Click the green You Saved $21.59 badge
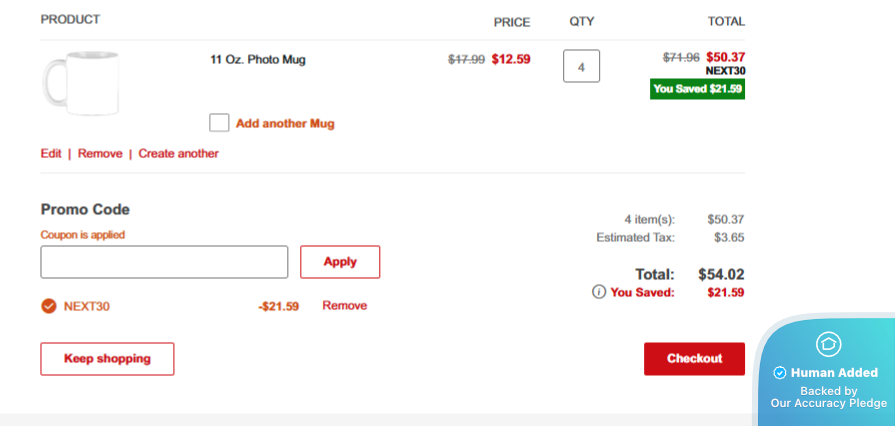The width and height of the screenshot is (895, 426). click(697, 89)
